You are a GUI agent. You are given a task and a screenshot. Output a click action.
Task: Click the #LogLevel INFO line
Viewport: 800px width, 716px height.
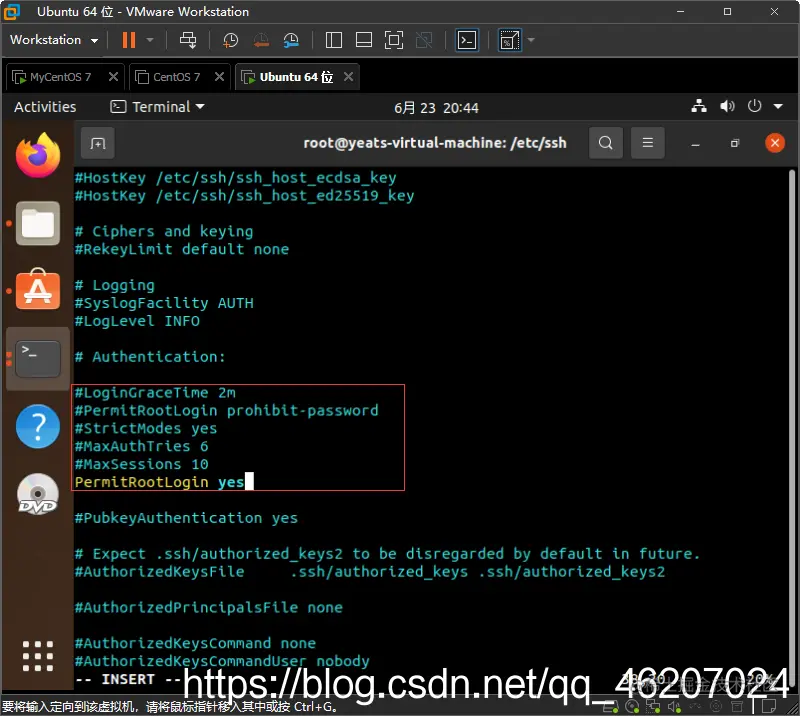coord(137,321)
